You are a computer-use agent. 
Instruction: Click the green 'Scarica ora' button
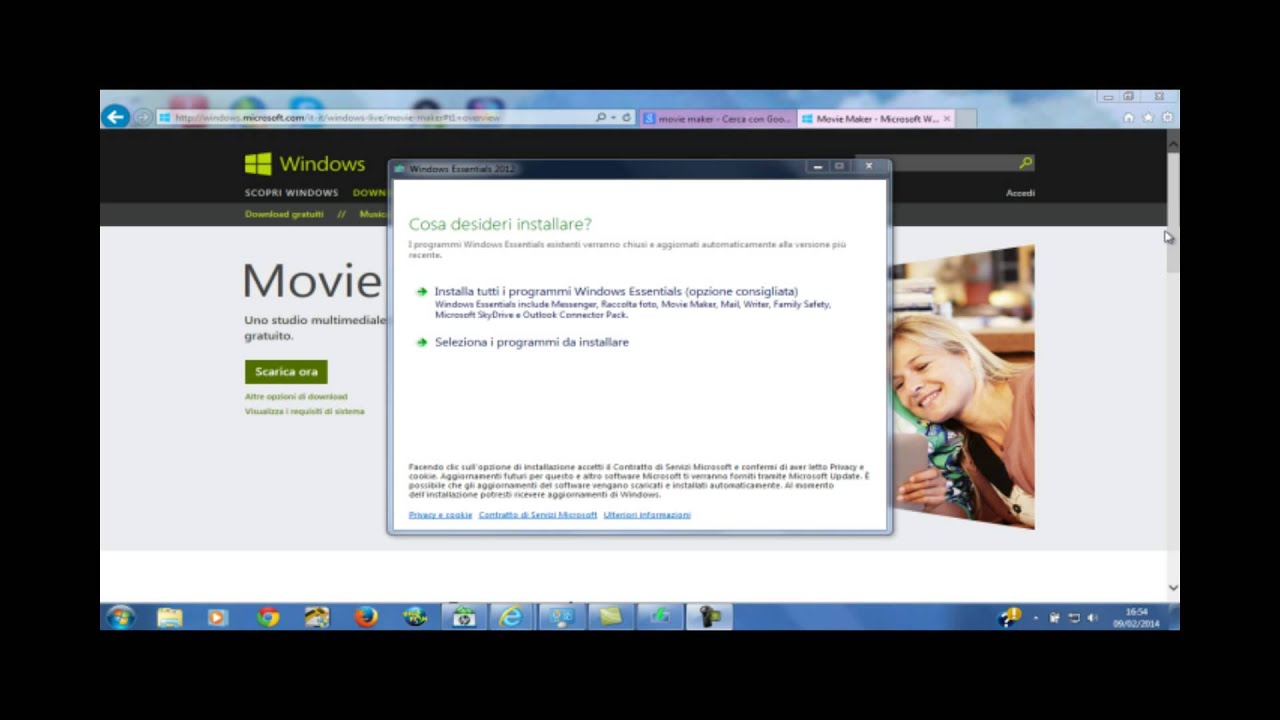tap(286, 371)
